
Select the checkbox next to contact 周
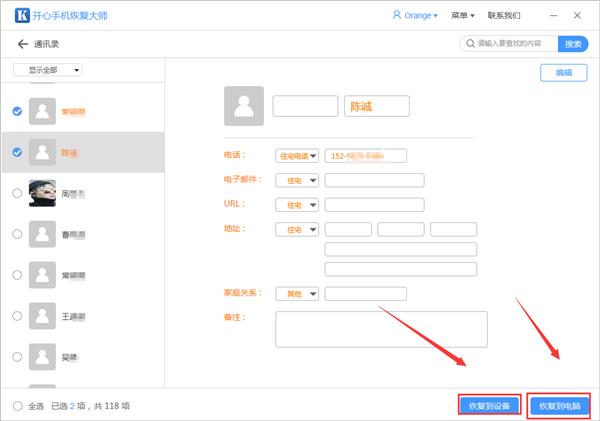(17, 193)
